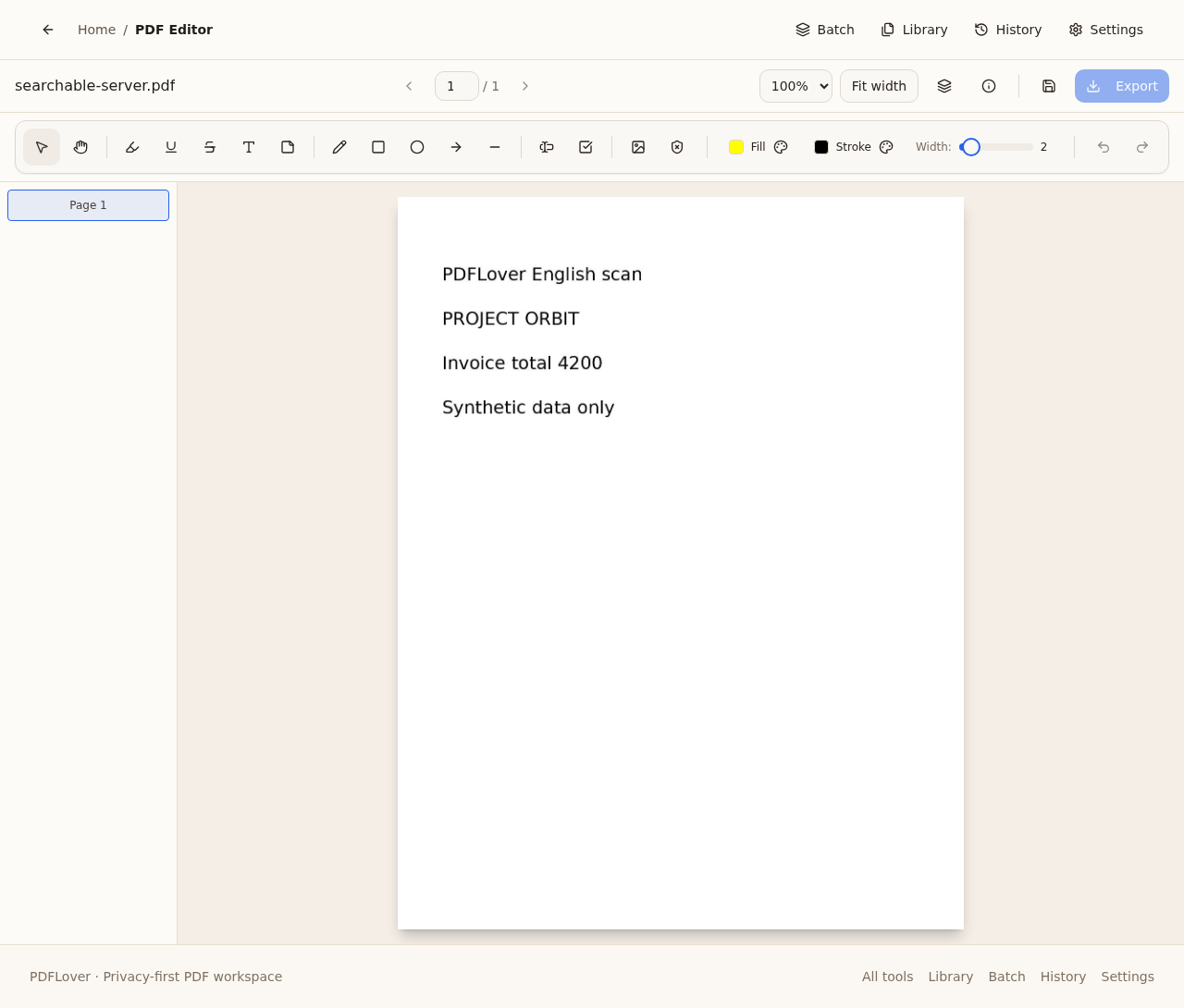Select the rectangle shape tool

(x=378, y=147)
